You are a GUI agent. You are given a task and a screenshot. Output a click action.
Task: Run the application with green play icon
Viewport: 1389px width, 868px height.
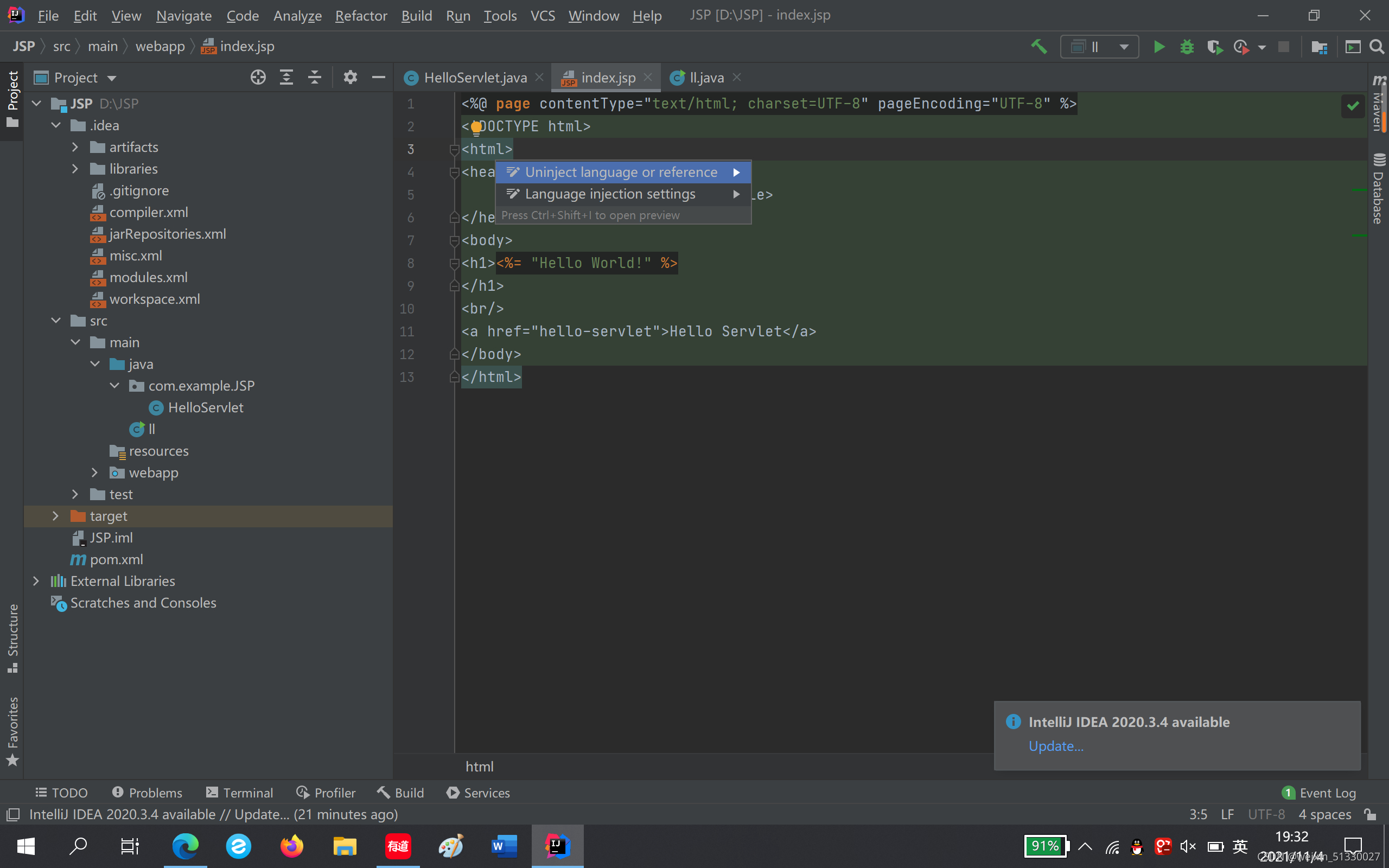tap(1159, 47)
